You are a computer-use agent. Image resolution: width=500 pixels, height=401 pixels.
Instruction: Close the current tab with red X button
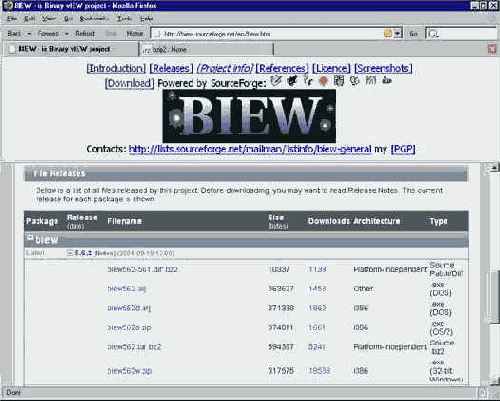coord(492,49)
